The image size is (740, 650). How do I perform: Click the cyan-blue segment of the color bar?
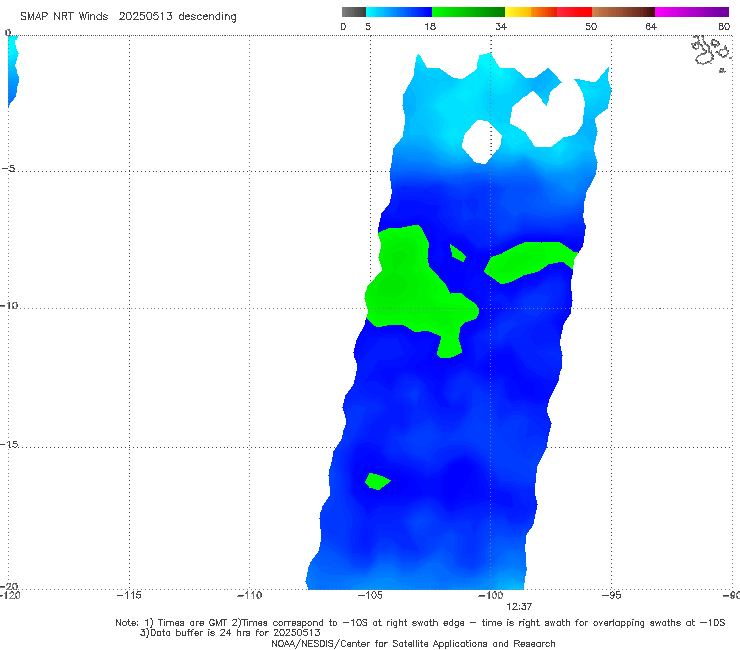pyautogui.click(x=399, y=12)
